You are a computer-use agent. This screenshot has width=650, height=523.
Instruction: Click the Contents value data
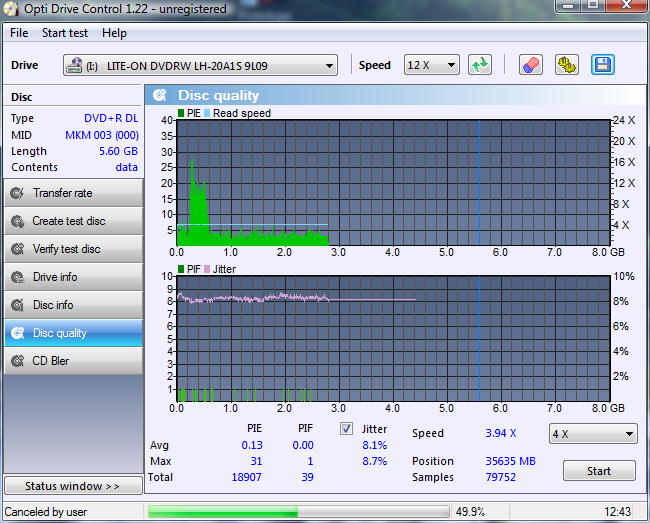point(126,167)
